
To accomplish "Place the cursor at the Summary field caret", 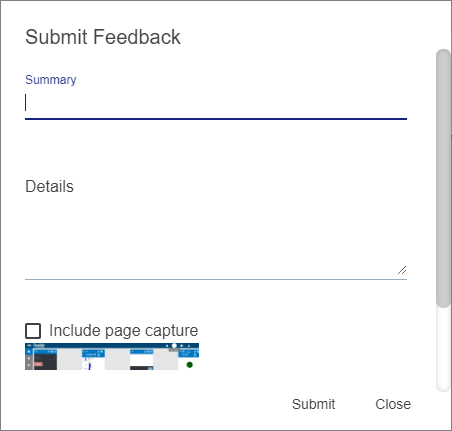I will tap(26, 102).
